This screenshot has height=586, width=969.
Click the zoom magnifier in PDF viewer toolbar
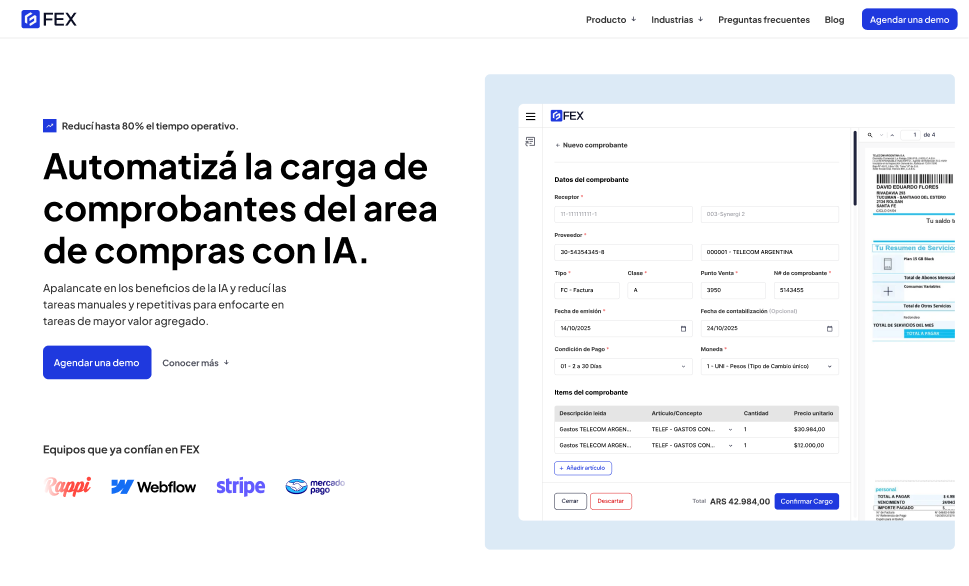(870, 135)
